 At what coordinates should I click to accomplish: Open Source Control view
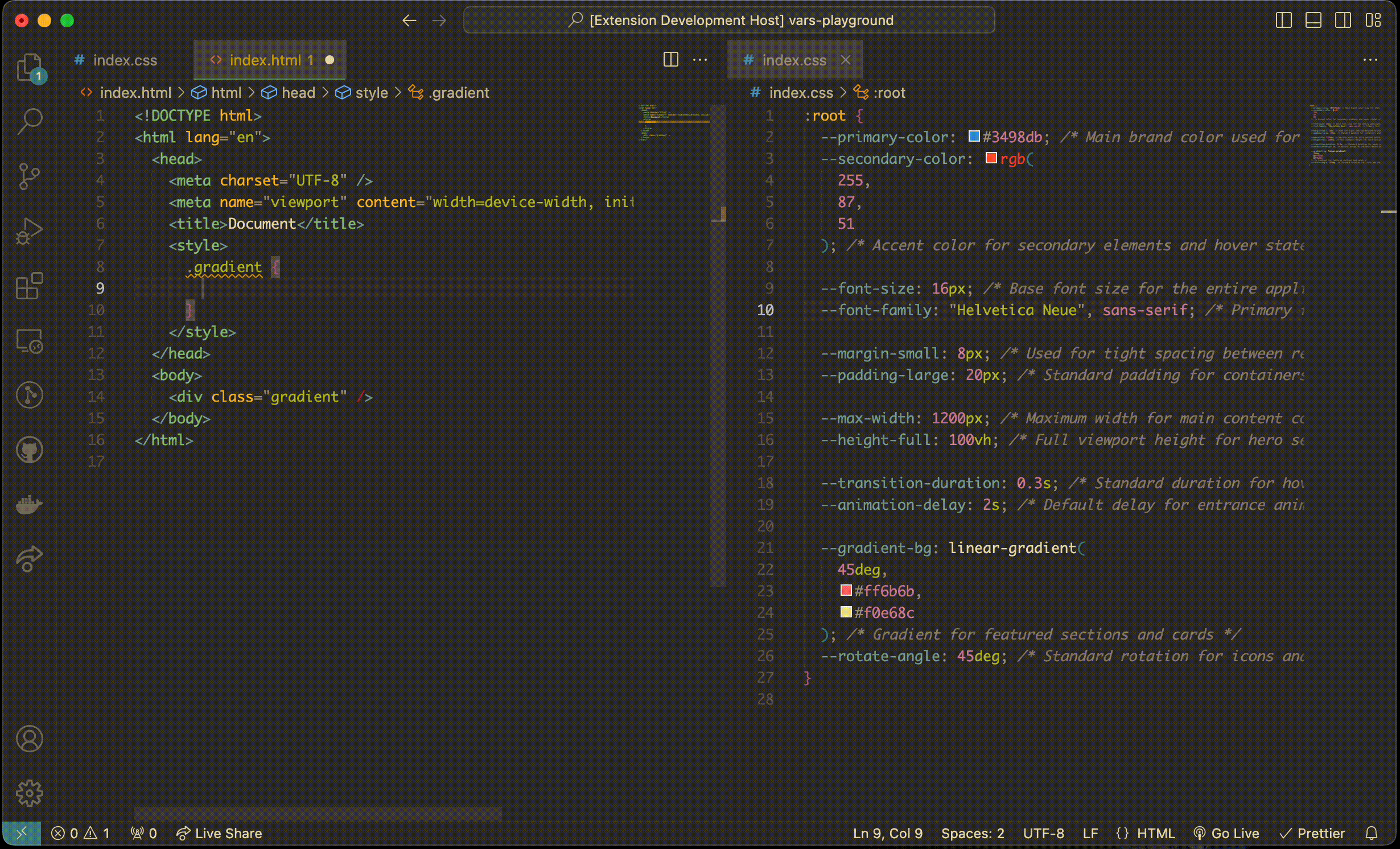coord(30,176)
